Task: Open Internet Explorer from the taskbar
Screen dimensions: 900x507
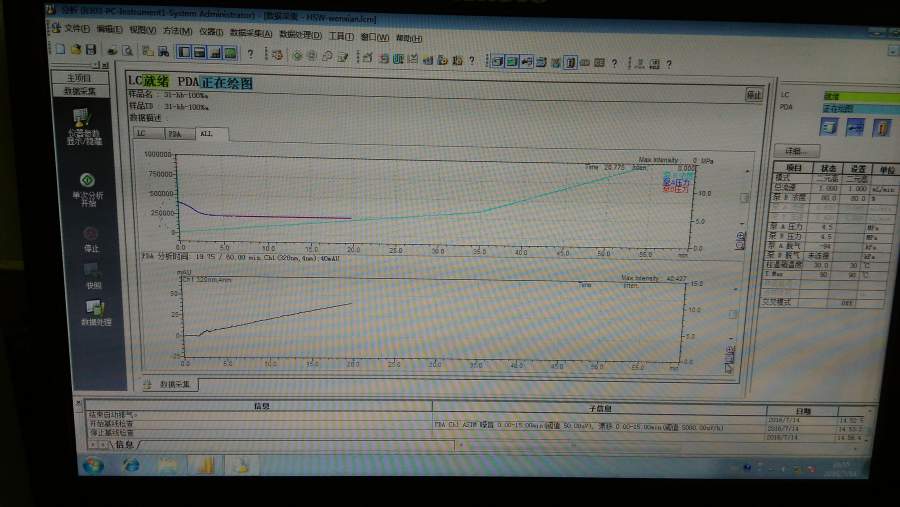Action: (x=131, y=465)
